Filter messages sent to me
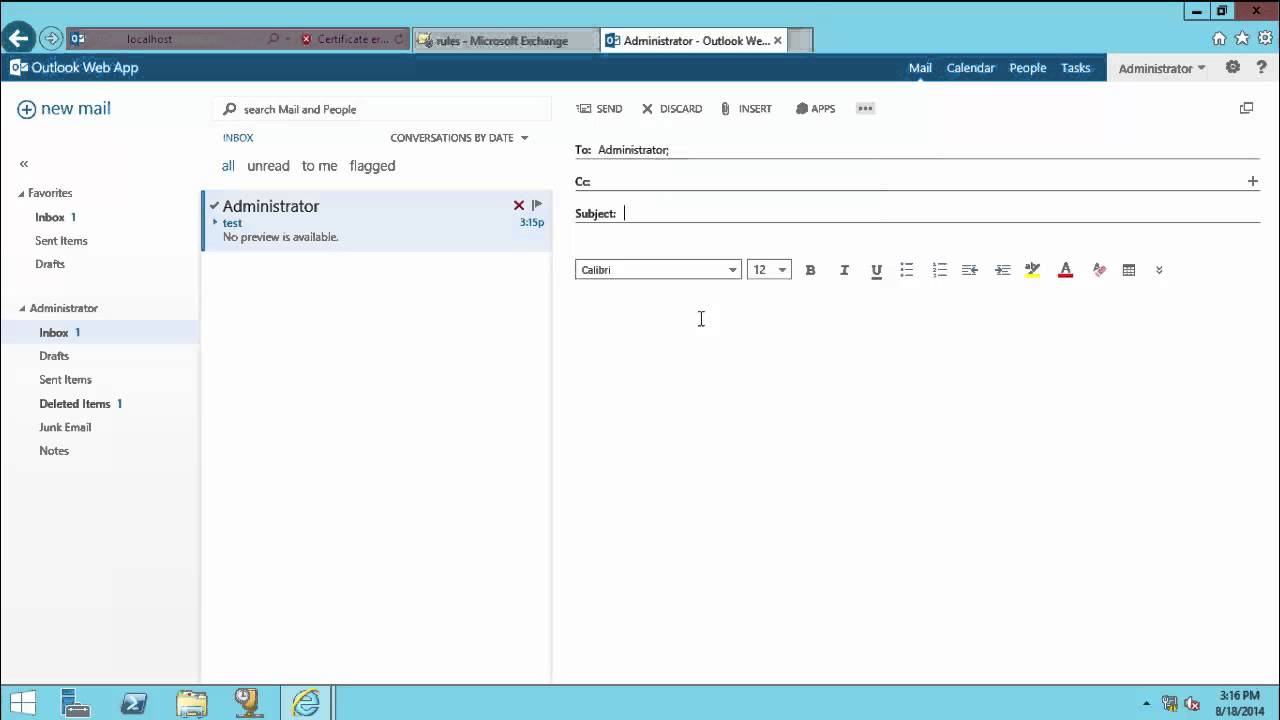The height and width of the screenshot is (720, 1280). [319, 166]
